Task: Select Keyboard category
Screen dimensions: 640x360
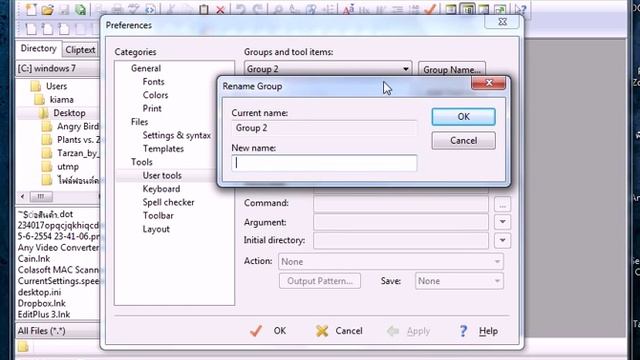Action: [x=161, y=189]
